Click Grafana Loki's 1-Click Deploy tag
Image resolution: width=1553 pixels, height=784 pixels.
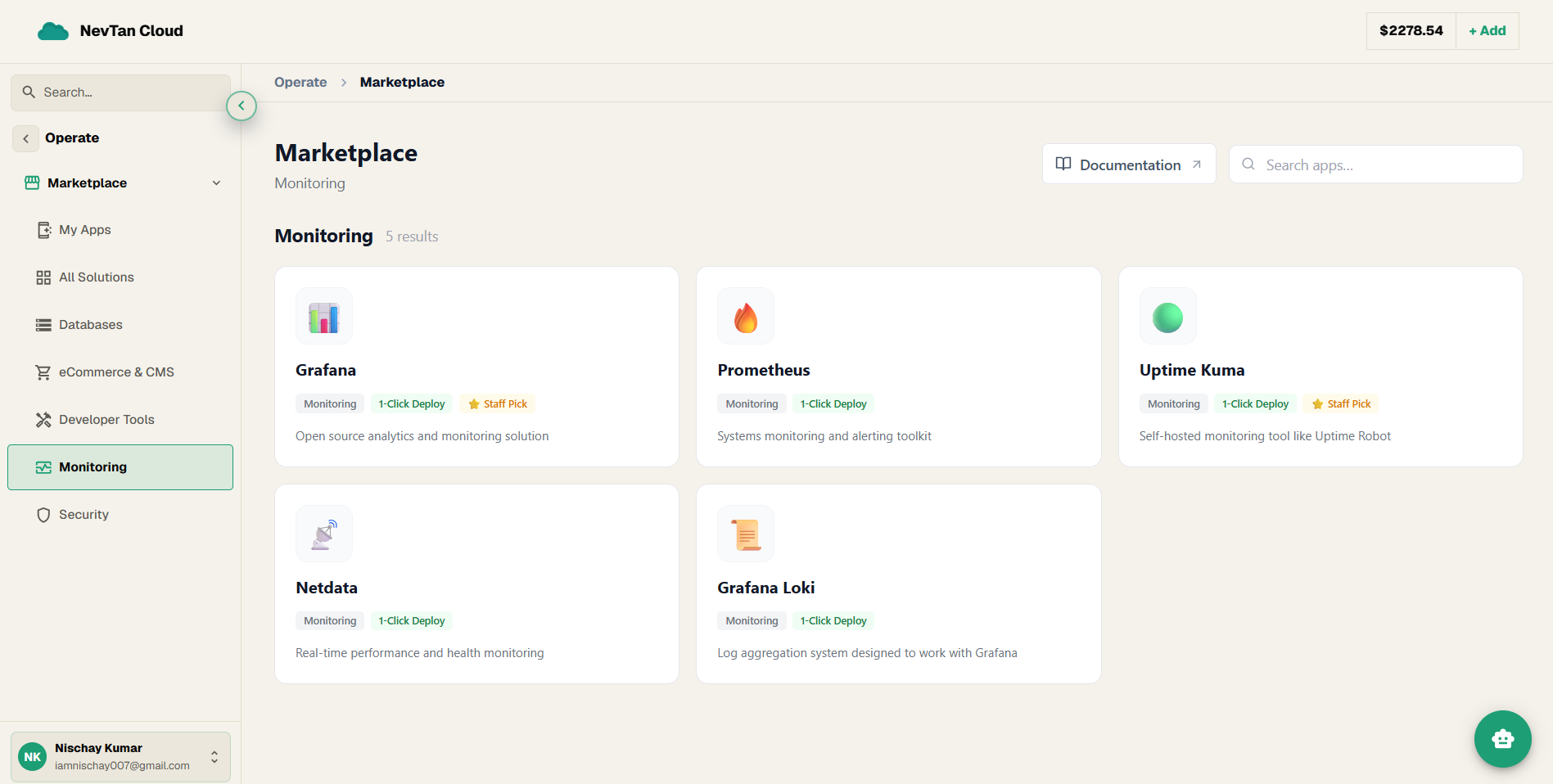click(x=833, y=621)
